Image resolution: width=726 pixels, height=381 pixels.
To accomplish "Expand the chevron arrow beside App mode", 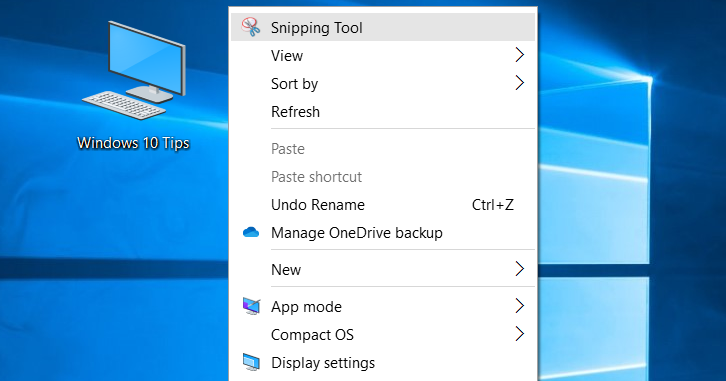I will [520, 306].
